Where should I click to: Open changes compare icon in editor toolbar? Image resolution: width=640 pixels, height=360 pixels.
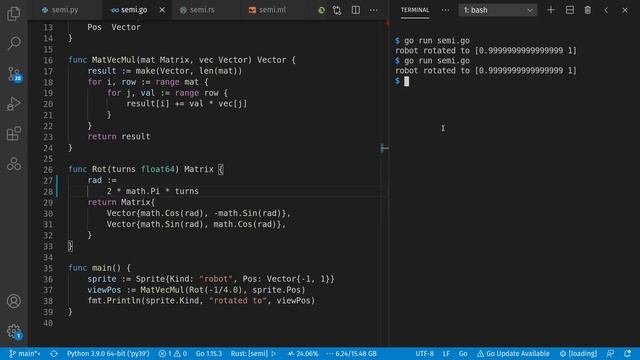point(337,10)
